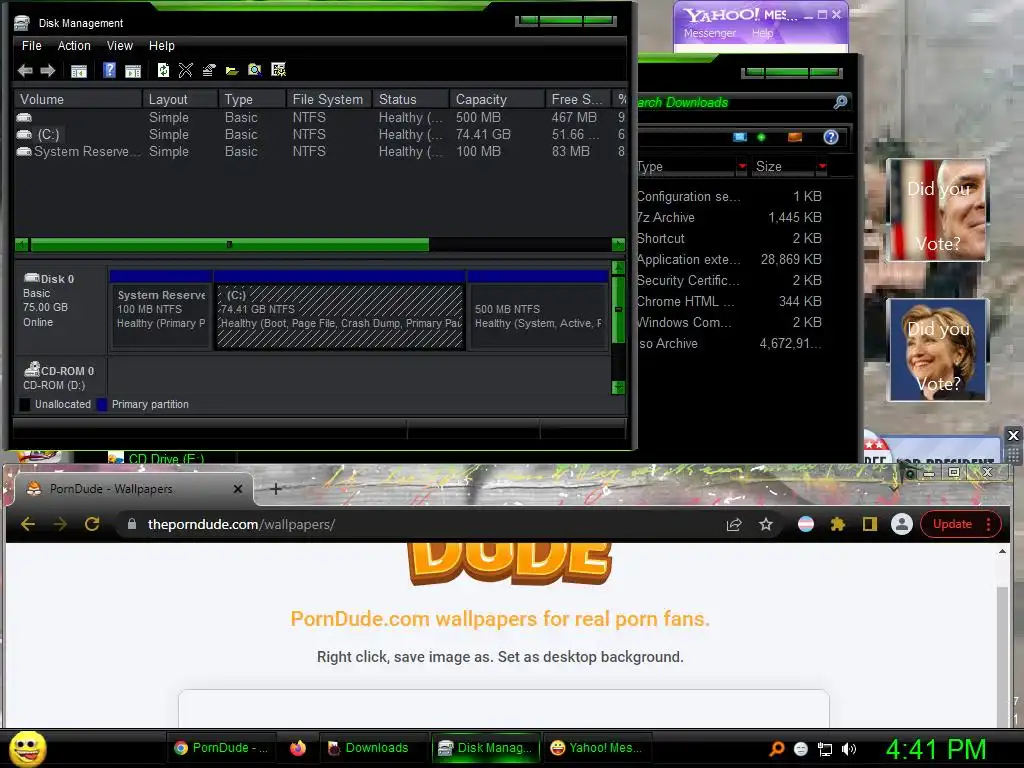Open the View menu in Disk Management

click(x=120, y=46)
